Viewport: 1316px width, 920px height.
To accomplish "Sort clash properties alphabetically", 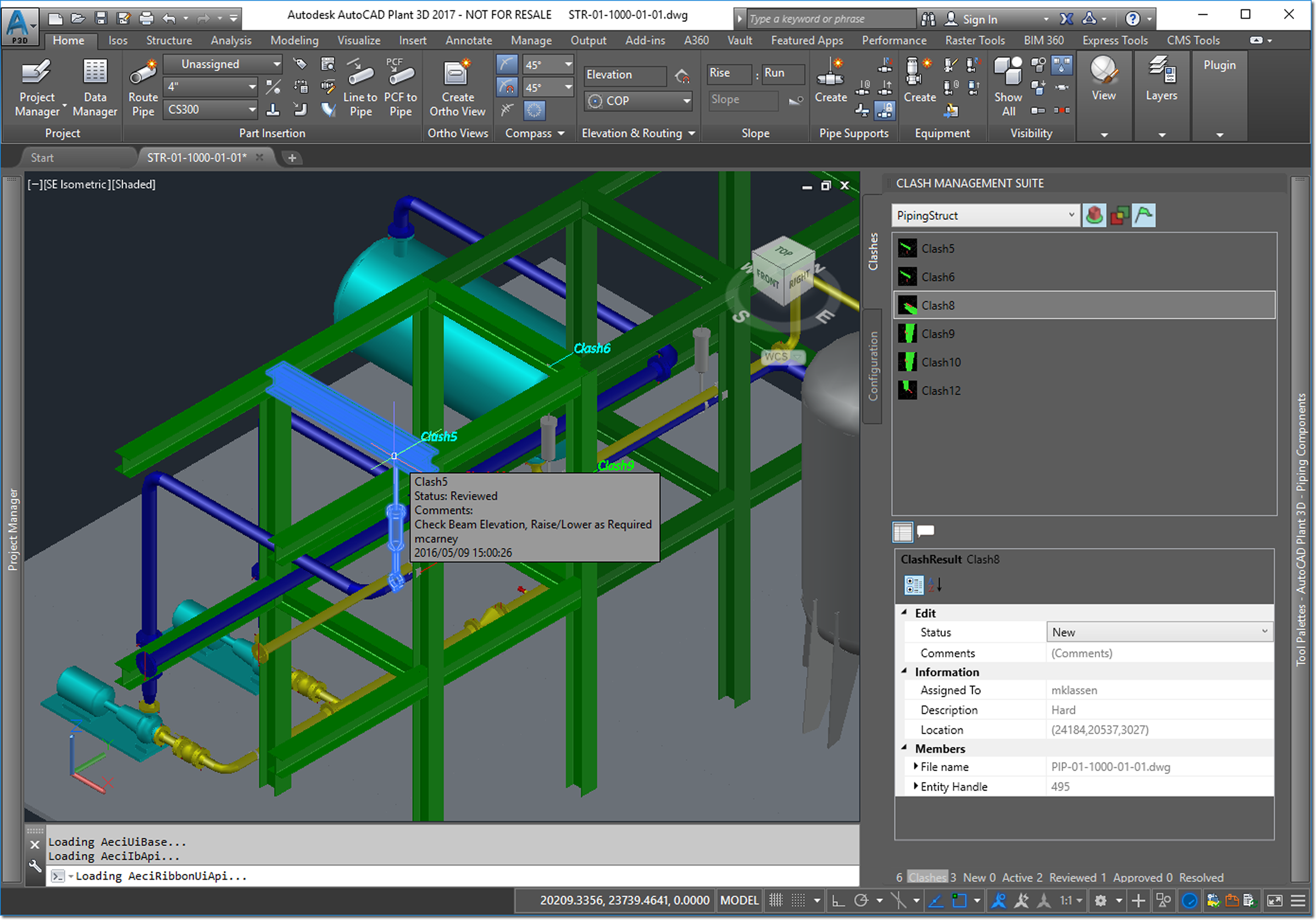I will (x=935, y=585).
